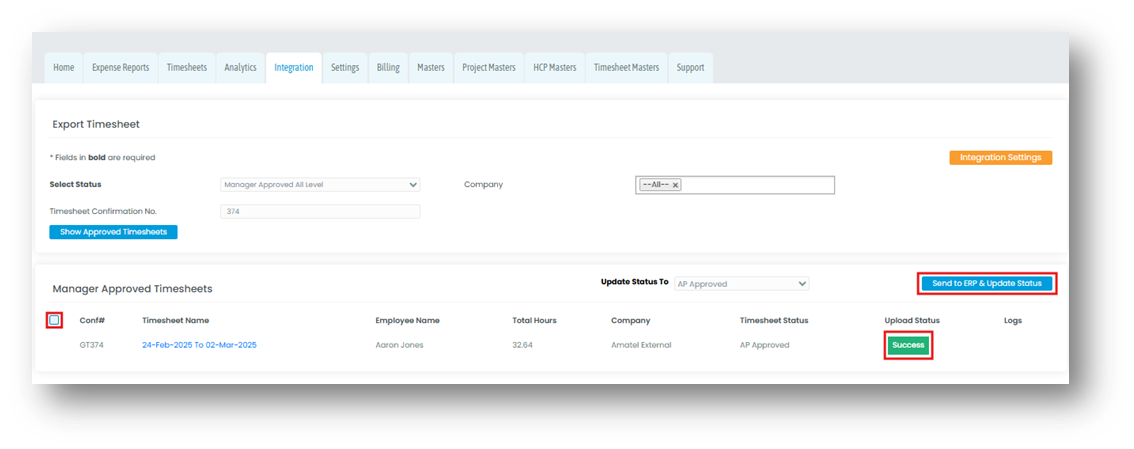Click the Company column header in the table

[x=631, y=320]
